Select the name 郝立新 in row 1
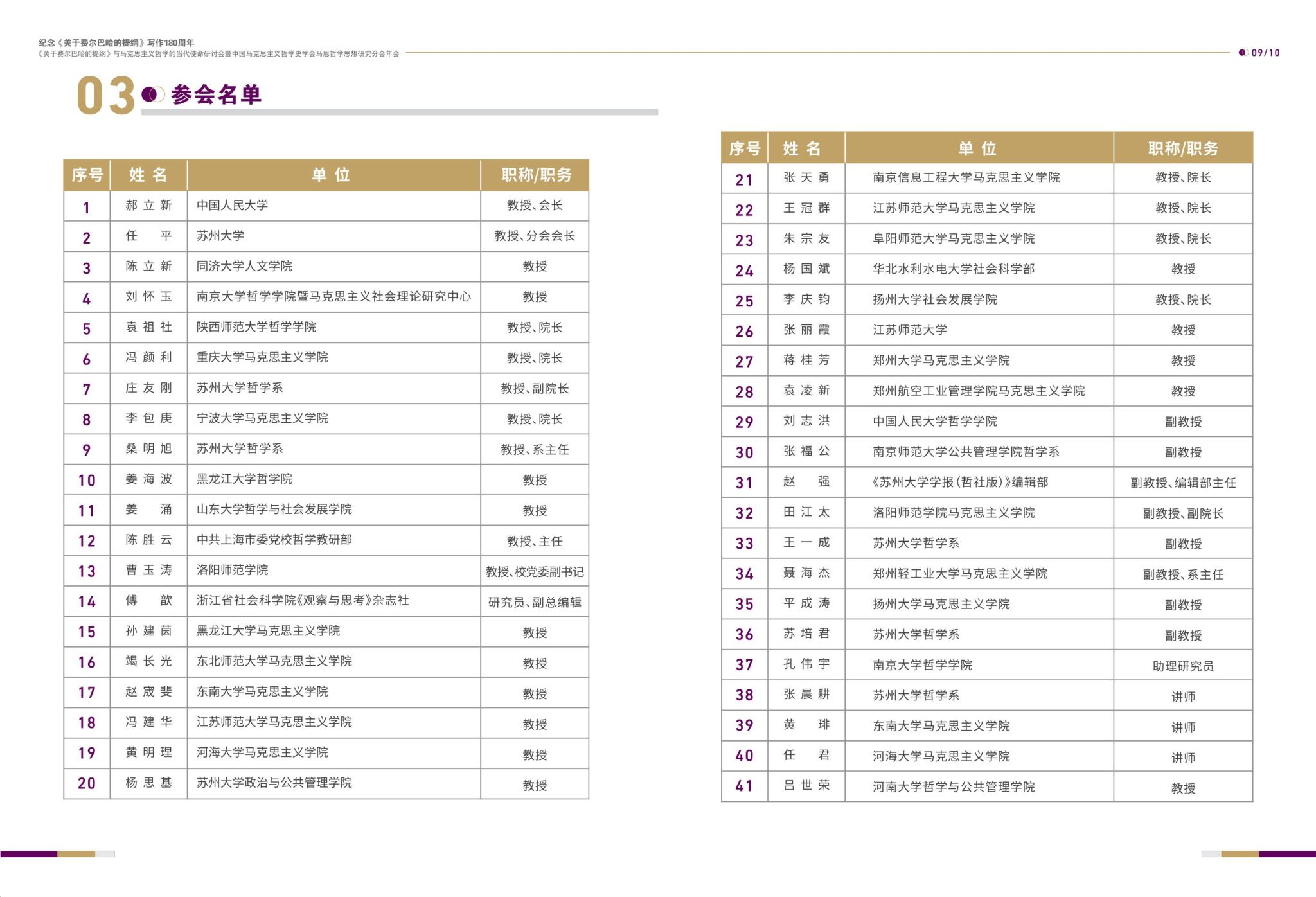Viewport: 1316px width, 897px height. coord(148,206)
